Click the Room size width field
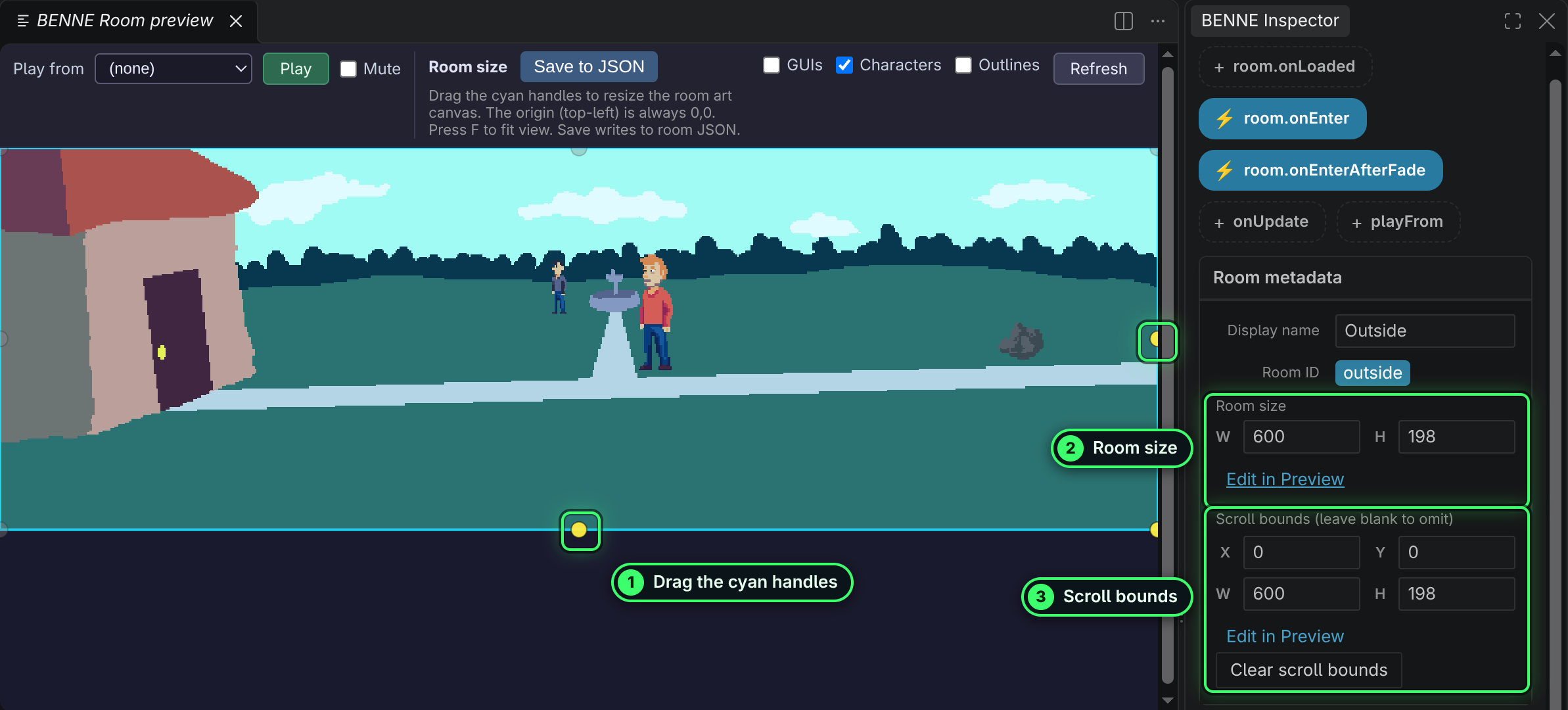Viewport: 1568px width, 710px height. pos(1301,437)
